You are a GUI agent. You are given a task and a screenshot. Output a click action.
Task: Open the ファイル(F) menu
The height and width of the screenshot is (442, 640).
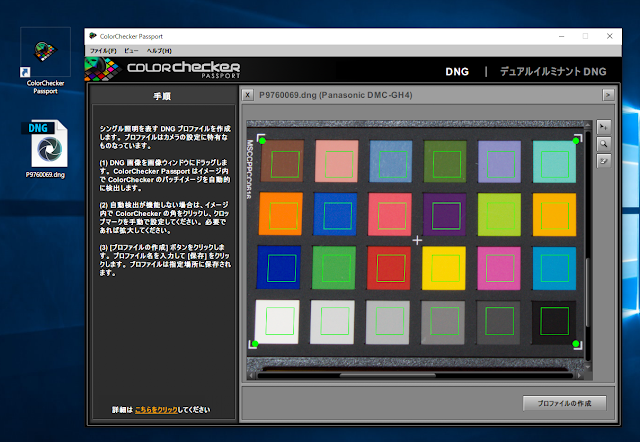coord(103,51)
